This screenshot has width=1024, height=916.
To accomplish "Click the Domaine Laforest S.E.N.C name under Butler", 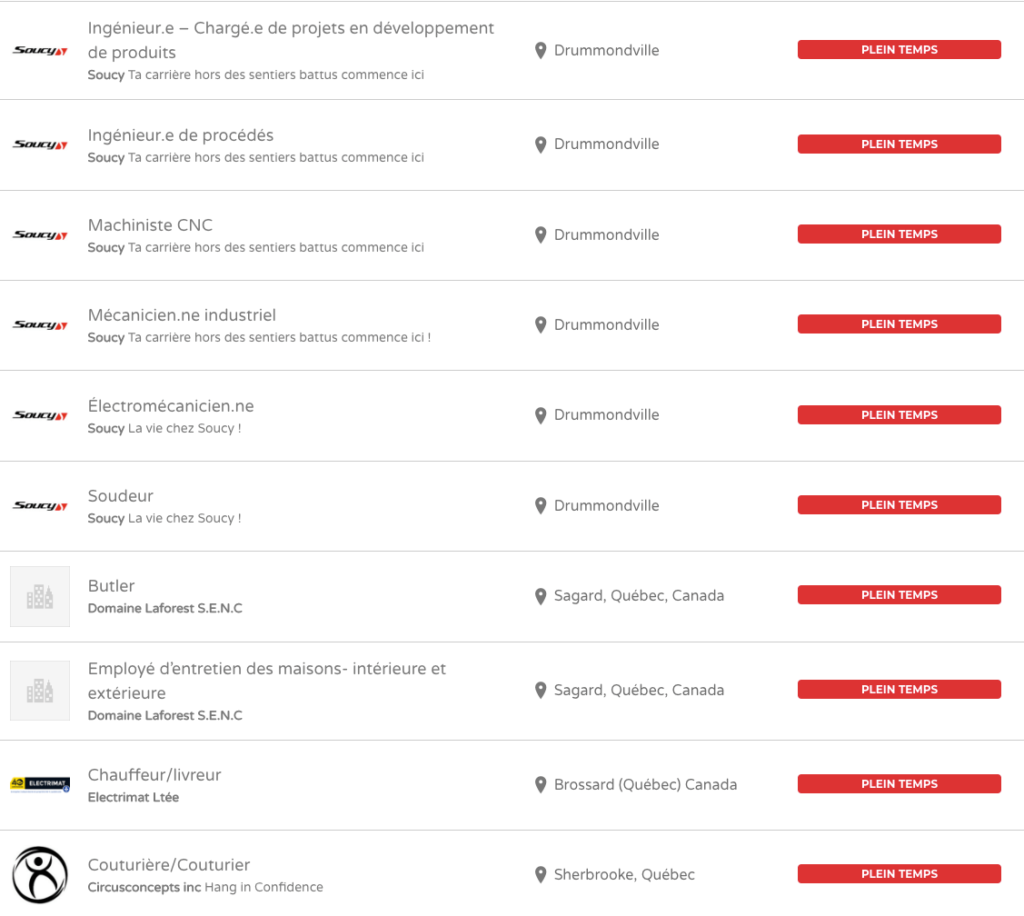I will [x=165, y=608].
